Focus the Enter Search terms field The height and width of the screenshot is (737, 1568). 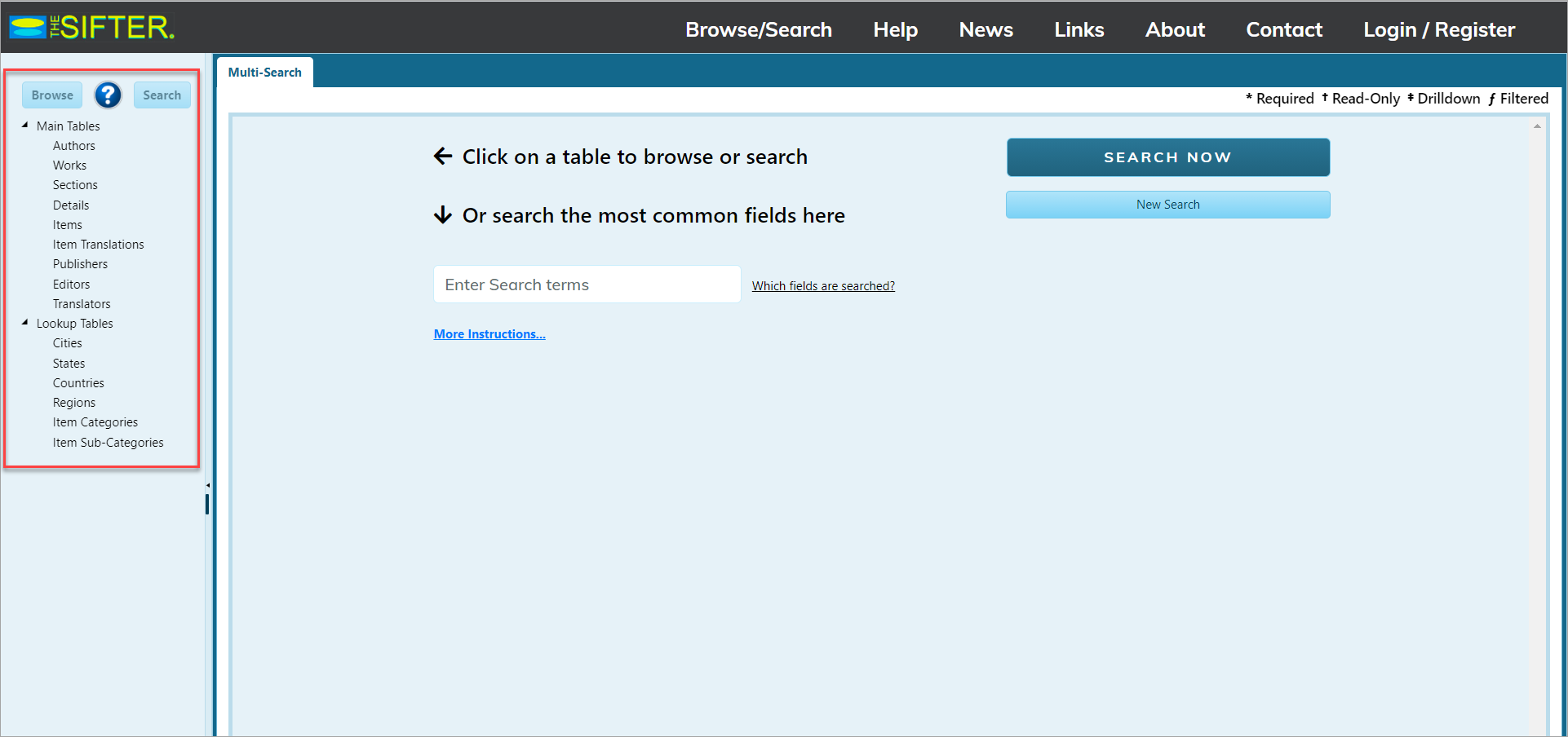click(587, 285)
